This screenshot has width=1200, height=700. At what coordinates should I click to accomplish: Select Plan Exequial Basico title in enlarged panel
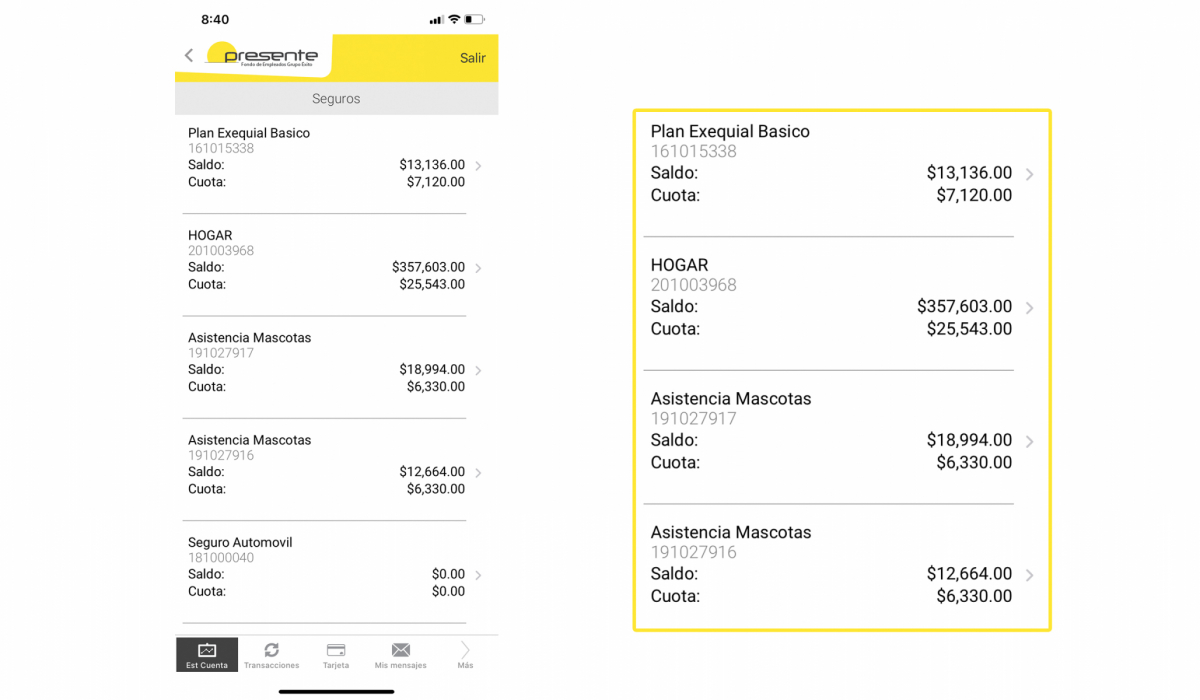(730, 132)
